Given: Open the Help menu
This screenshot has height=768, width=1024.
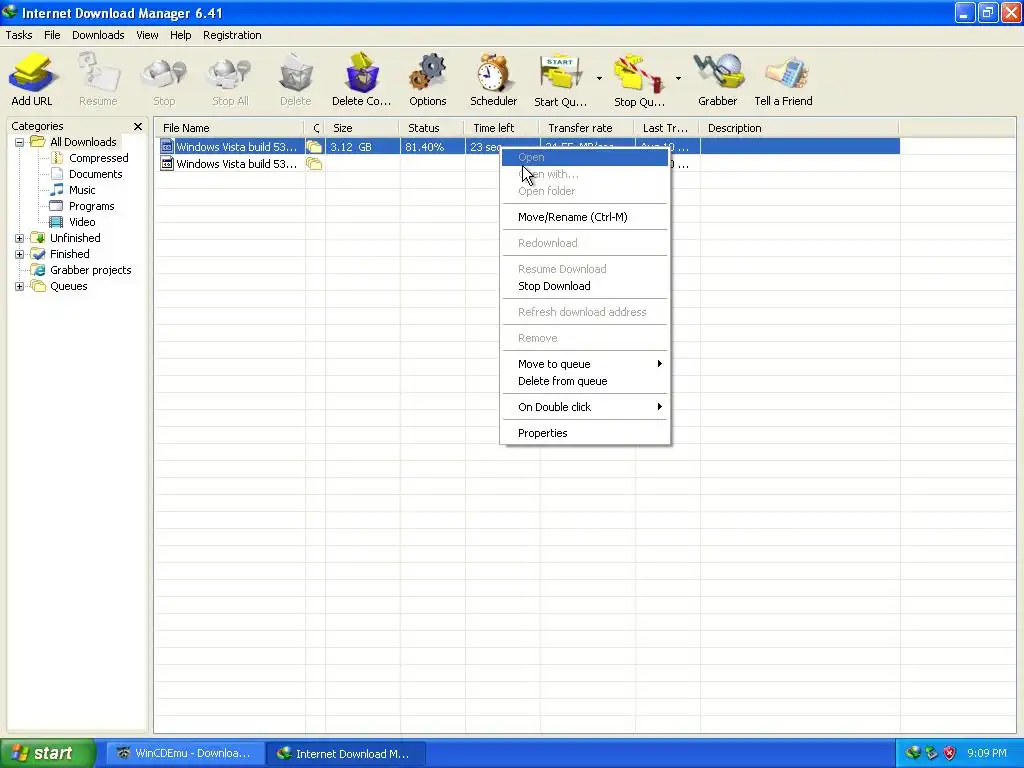Looking at the screenshot, I should click(x=180, y=35).
